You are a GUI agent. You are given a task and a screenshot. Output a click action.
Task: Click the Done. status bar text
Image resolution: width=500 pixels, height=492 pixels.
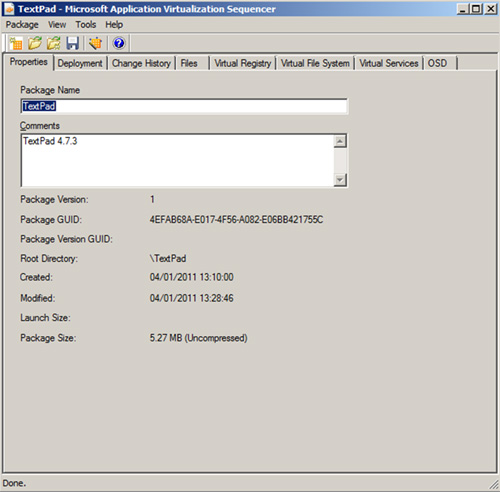tap(14, 483)
